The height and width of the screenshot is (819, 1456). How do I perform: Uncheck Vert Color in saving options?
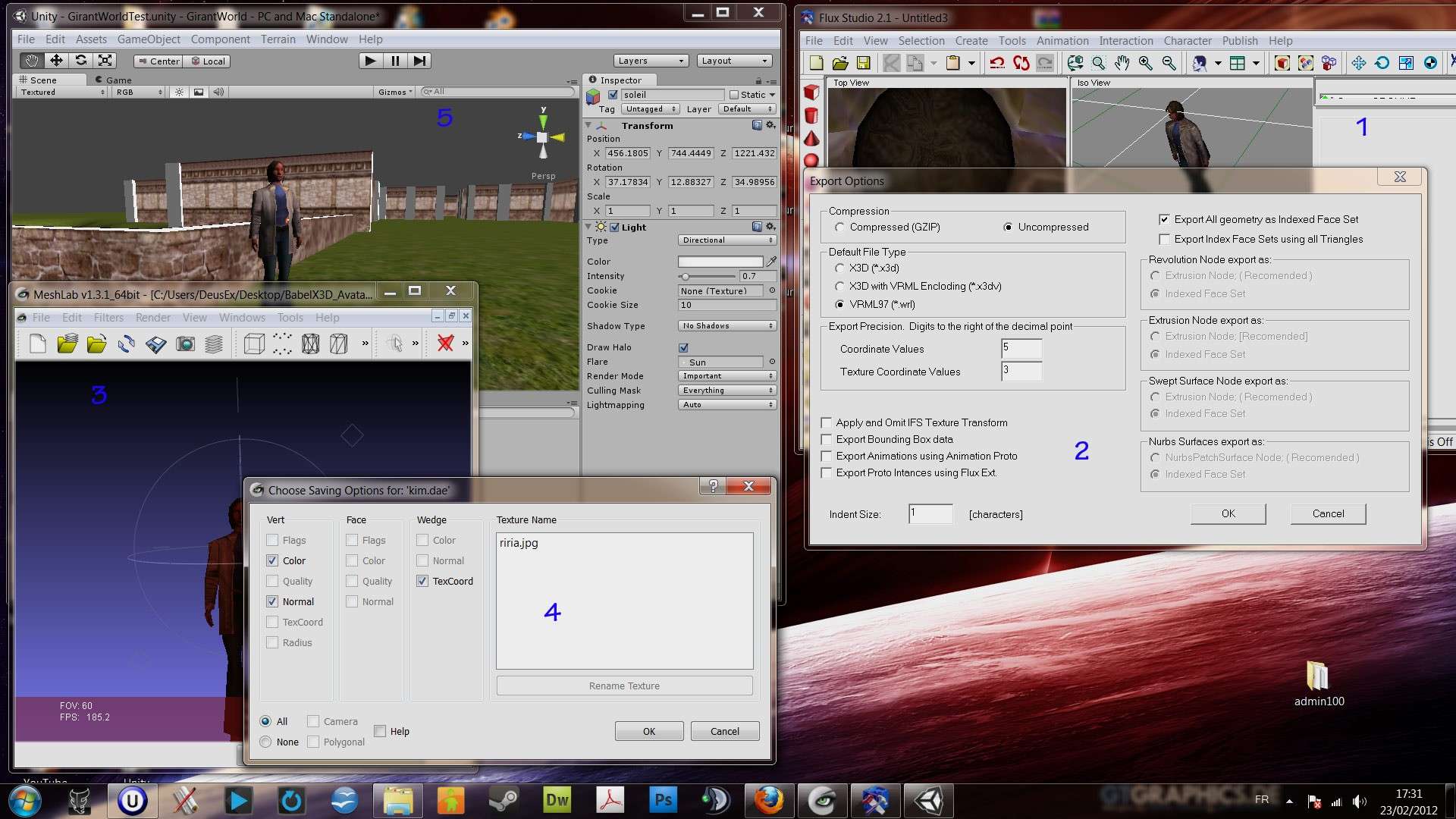tap(272, 561)
